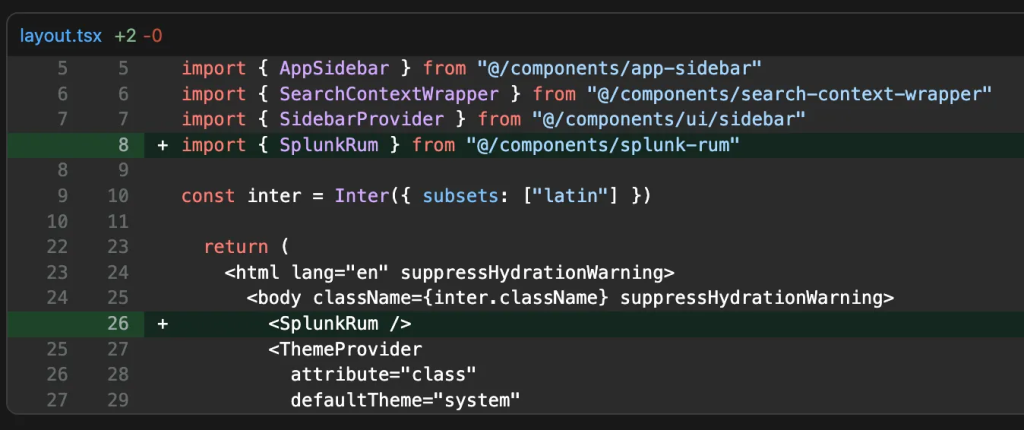Screen dimensions: 1024x430
Task: Click the "@/components/splunk-rum" import path
Action: pyautogui.click(x=602, y=146)
